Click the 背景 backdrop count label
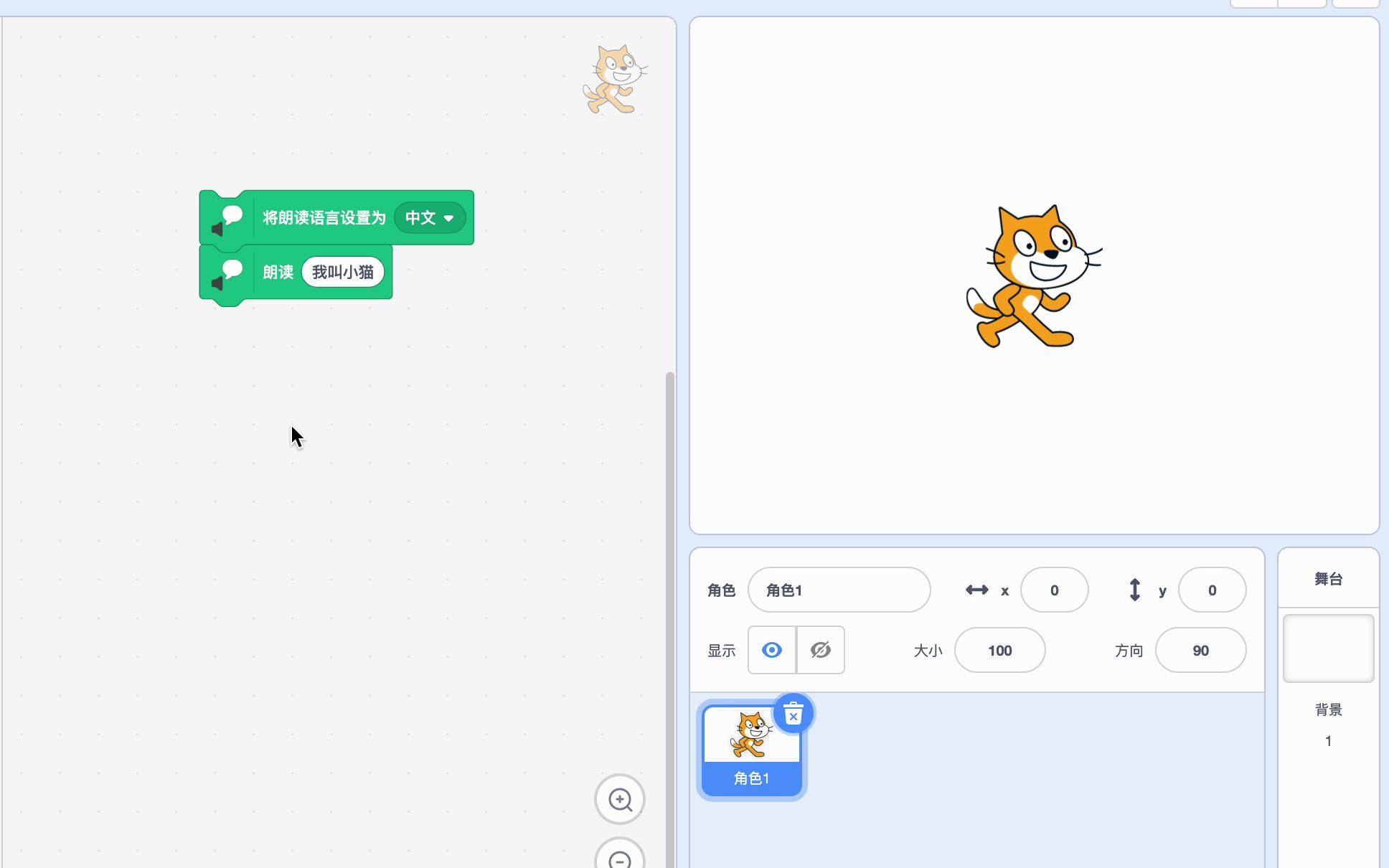The width and height of the screenshot is (1389, 868). (1328, 709)
